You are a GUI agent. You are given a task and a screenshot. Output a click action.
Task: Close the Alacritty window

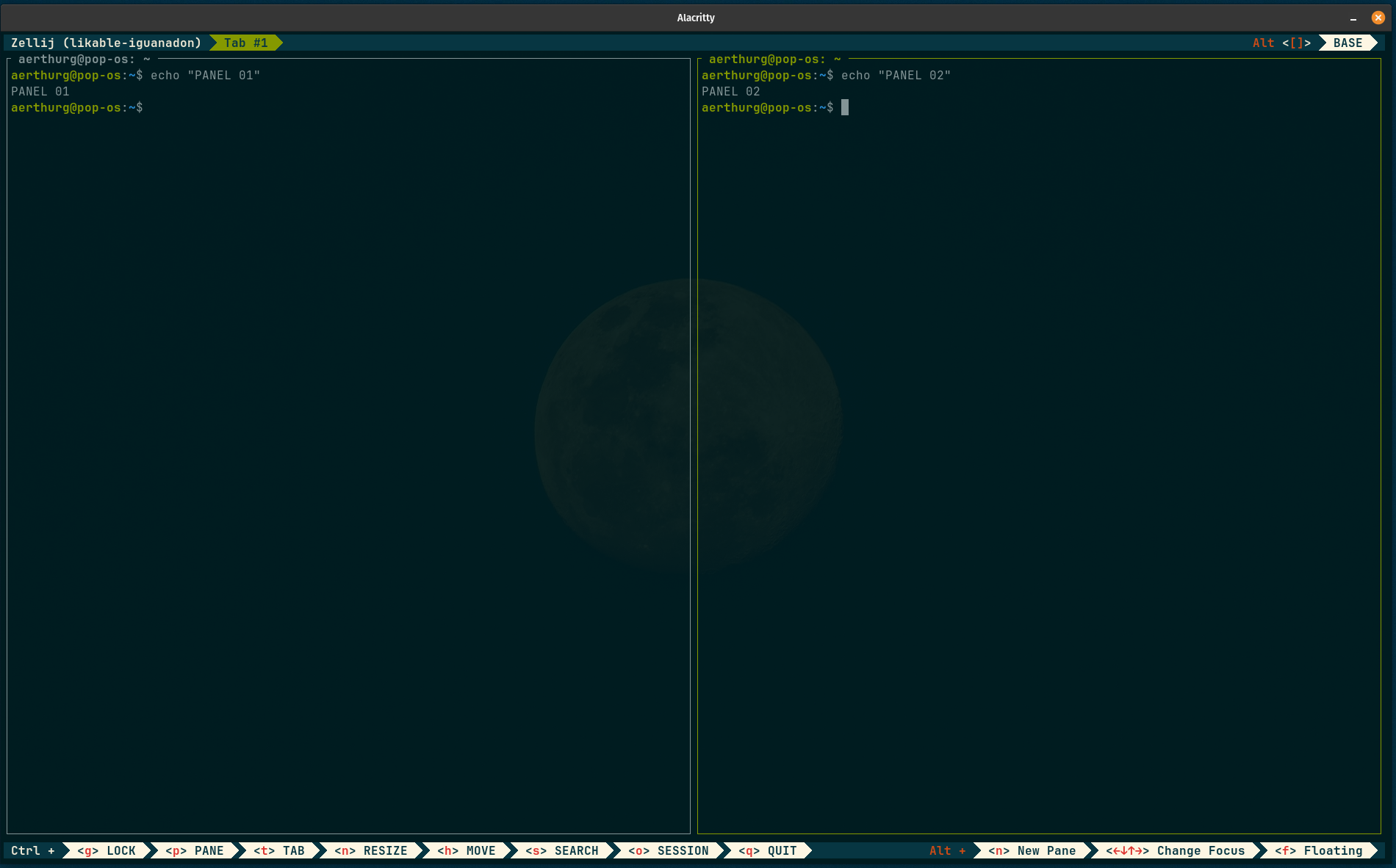[1378, 18]
